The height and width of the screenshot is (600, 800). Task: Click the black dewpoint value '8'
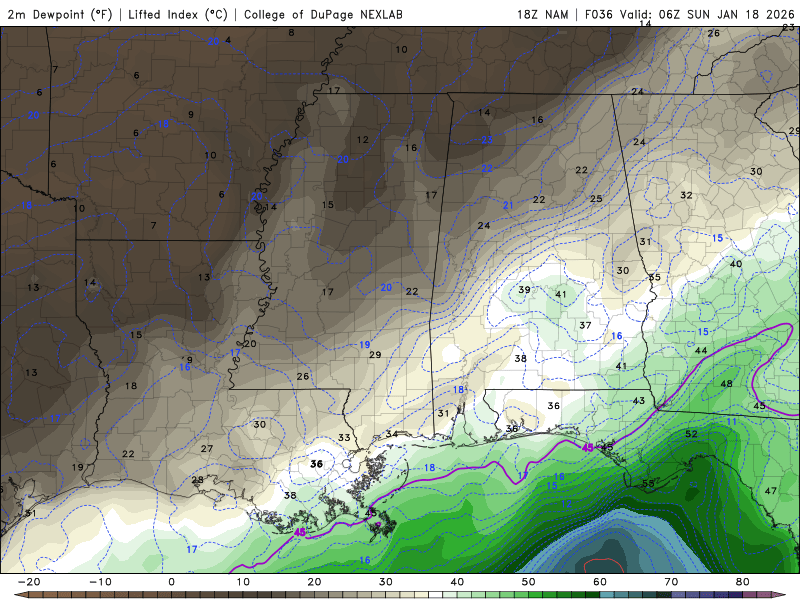pyautogui.click(x=291, y=33)
